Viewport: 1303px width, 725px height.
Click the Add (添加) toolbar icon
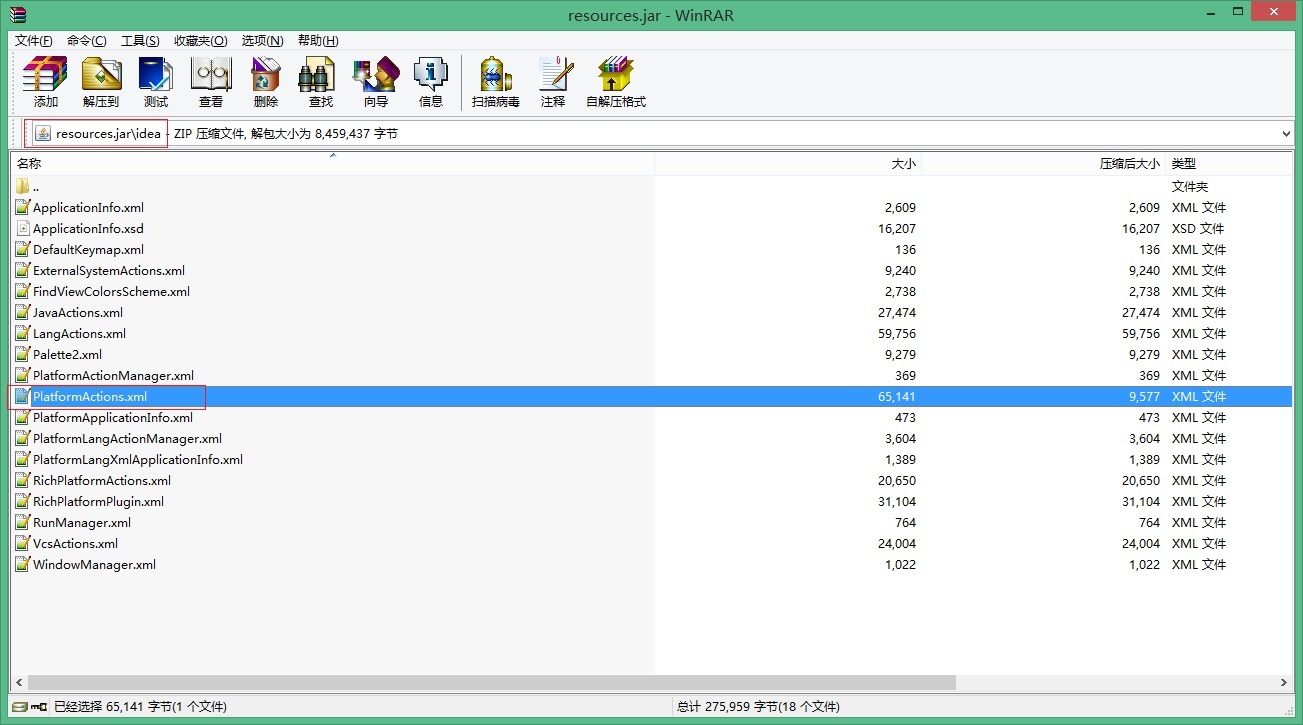45,82
